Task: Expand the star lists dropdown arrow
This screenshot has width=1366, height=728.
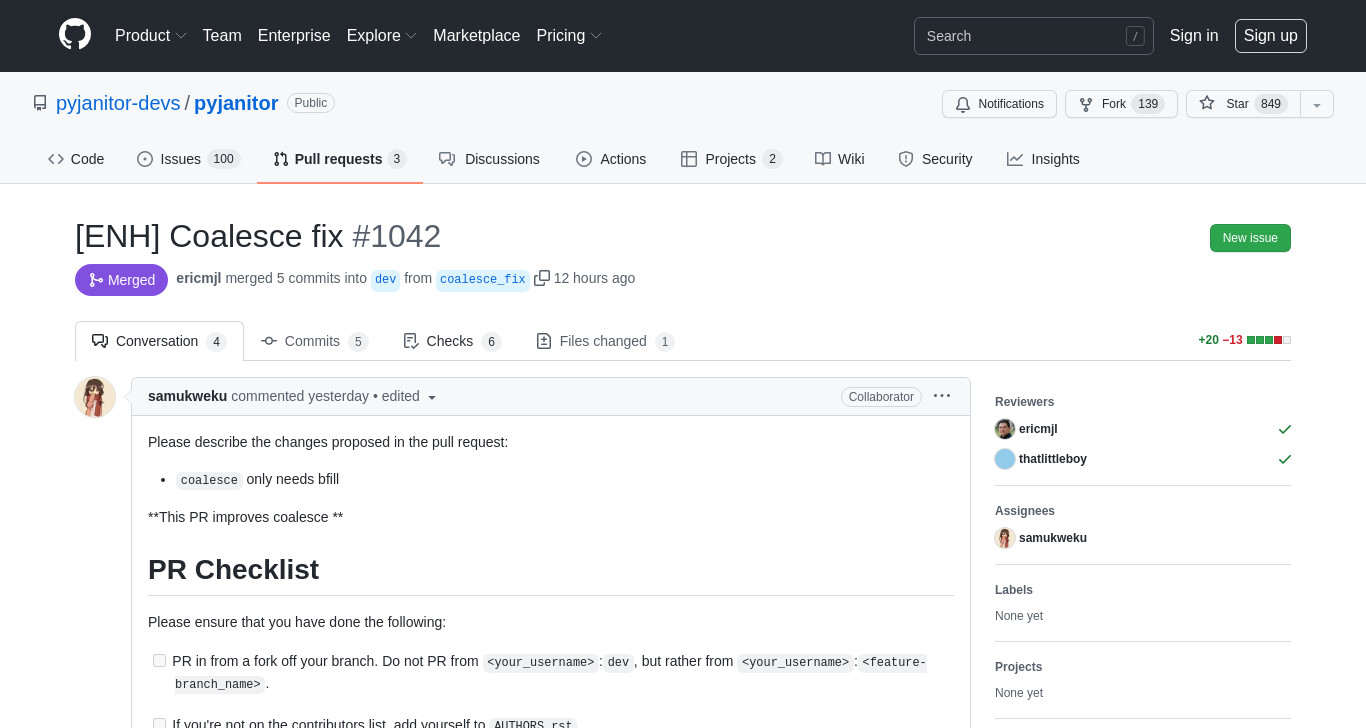Action: pos(1317,104)
